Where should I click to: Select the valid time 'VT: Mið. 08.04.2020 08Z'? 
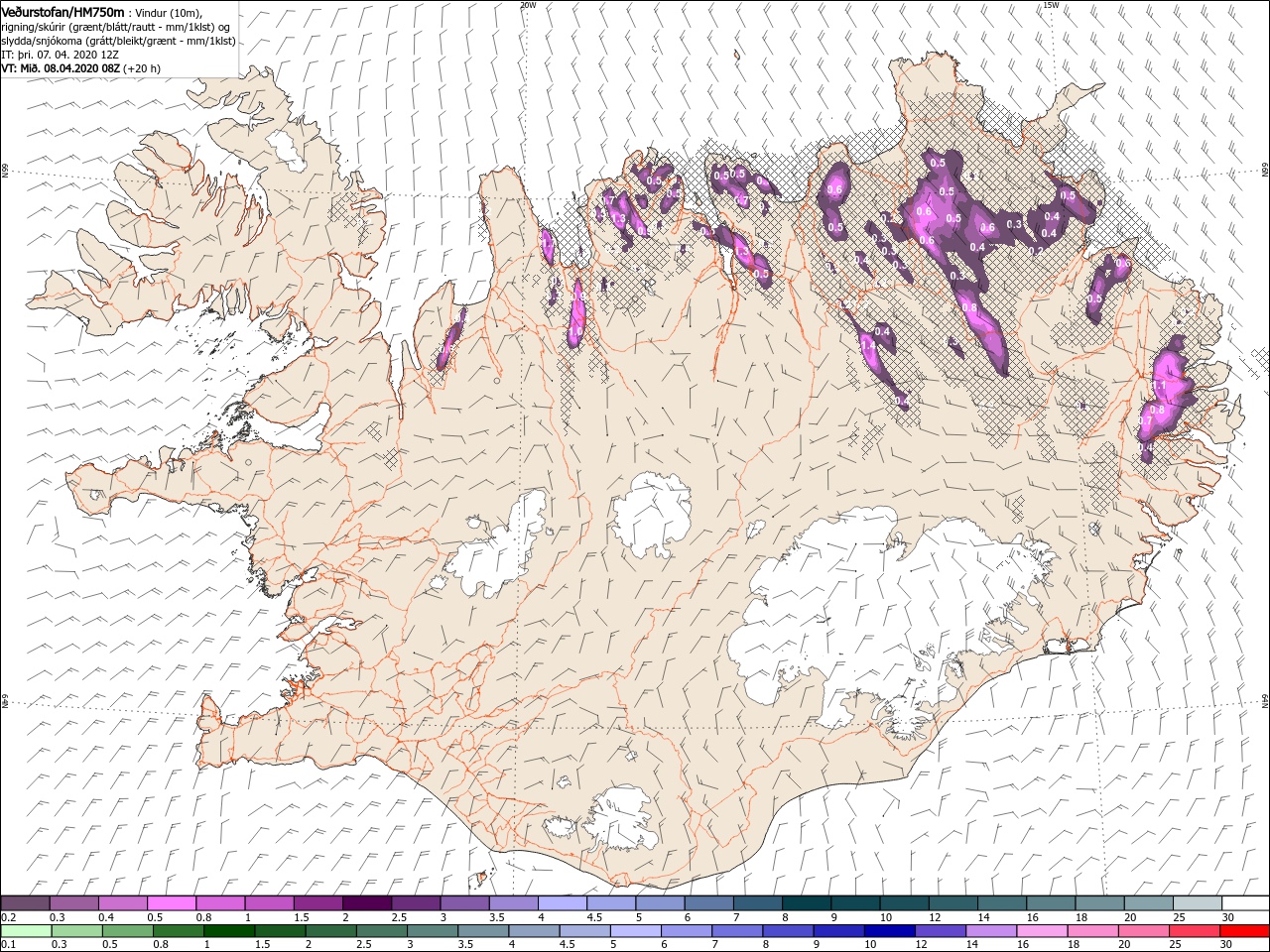tap(61, 68)
